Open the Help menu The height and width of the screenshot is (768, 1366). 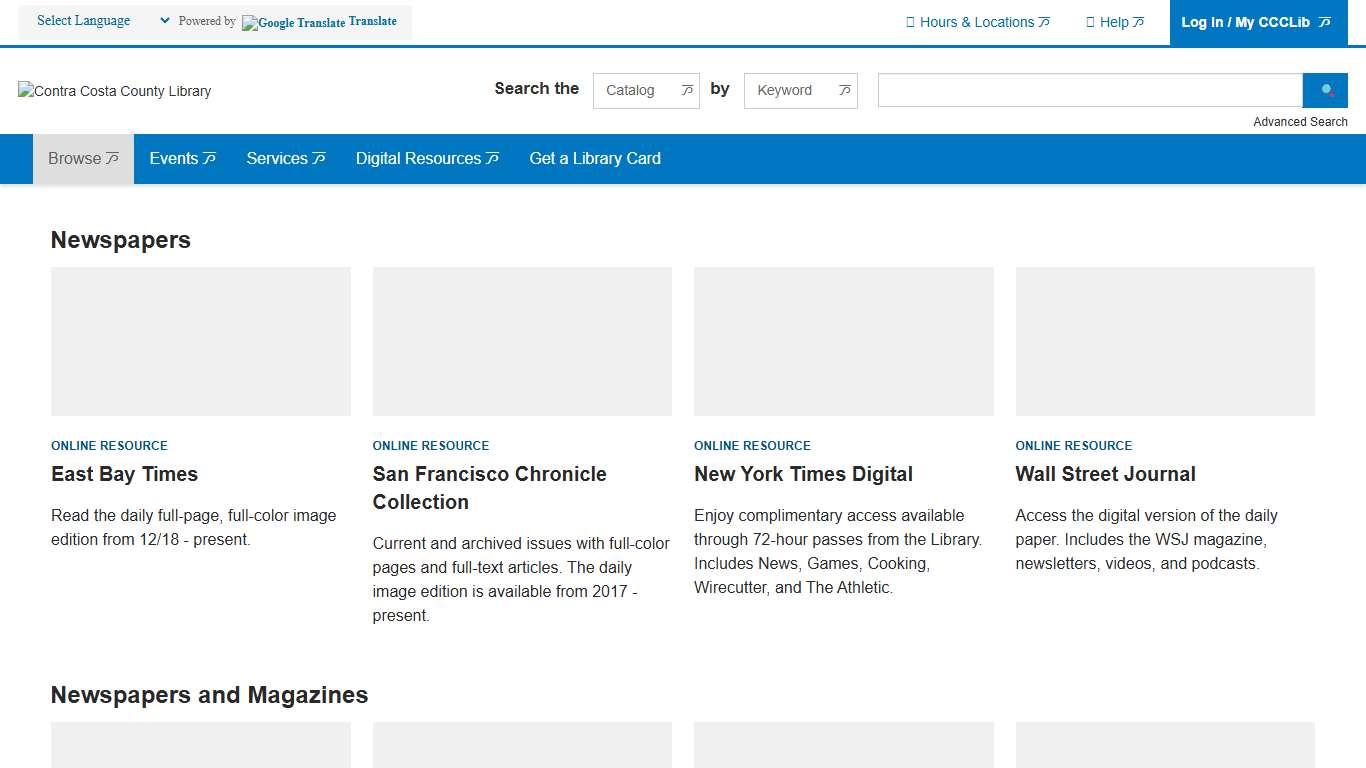[1114, 22]
